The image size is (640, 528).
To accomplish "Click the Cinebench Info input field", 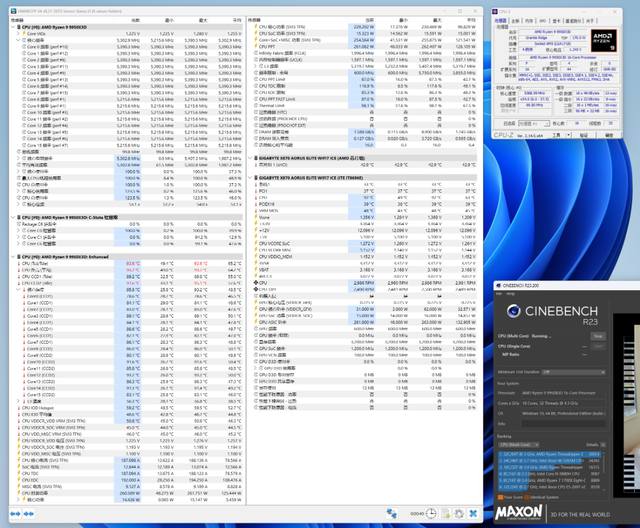I will [x=563, y=424].
